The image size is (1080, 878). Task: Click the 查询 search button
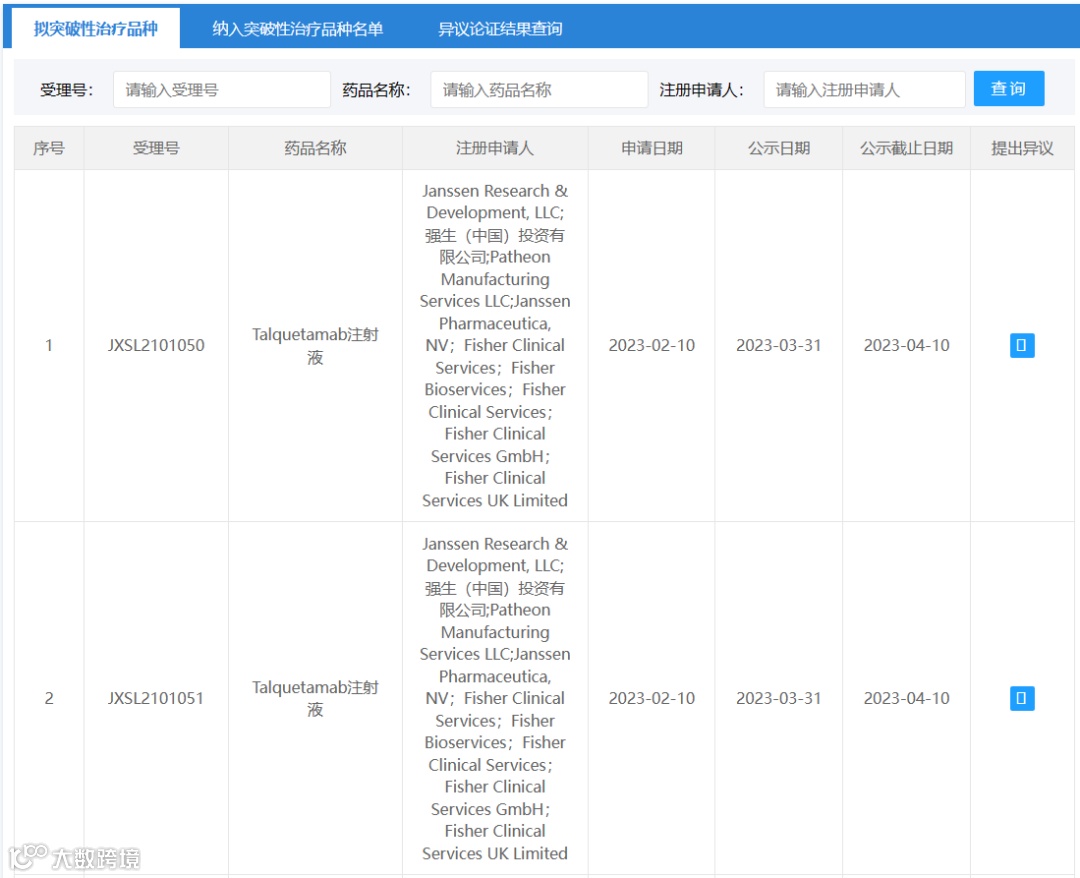pyautogui.click(x=1008, y=89)
